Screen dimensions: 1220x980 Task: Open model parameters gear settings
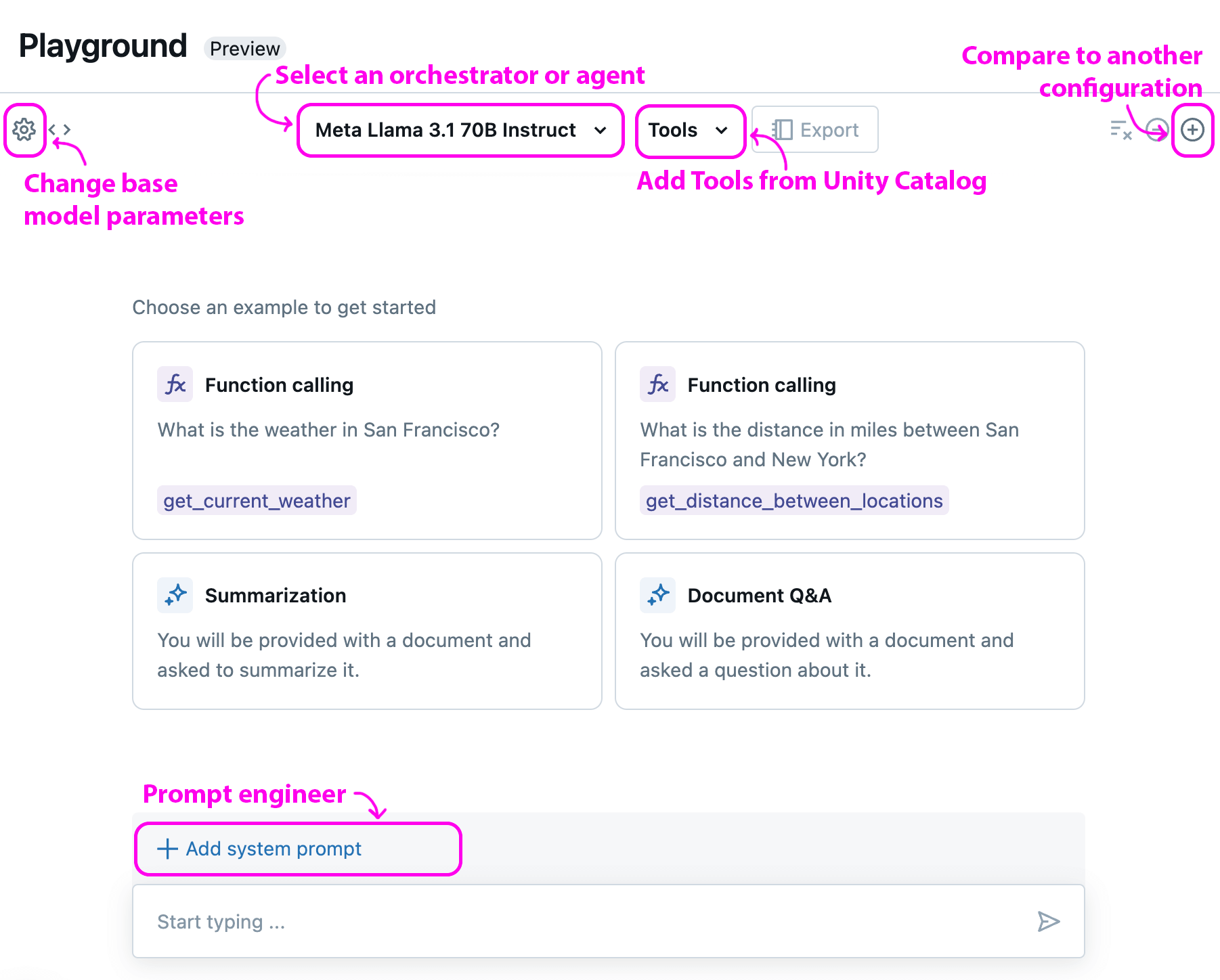tap(24, 129)
